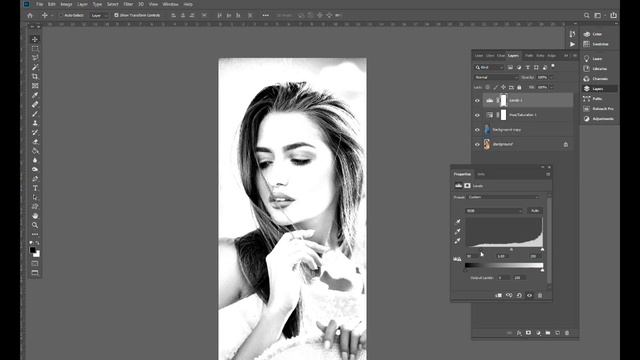Viewport: 640px width, 360px height.
Task: Click the add layer mask icon
Action: (x=528, y=333)
